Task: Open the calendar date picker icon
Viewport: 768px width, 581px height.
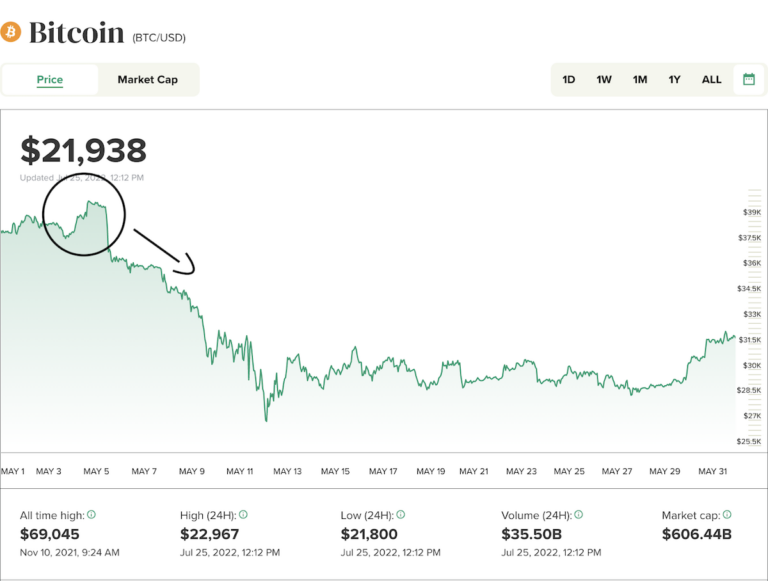Action: click(748, 79)
